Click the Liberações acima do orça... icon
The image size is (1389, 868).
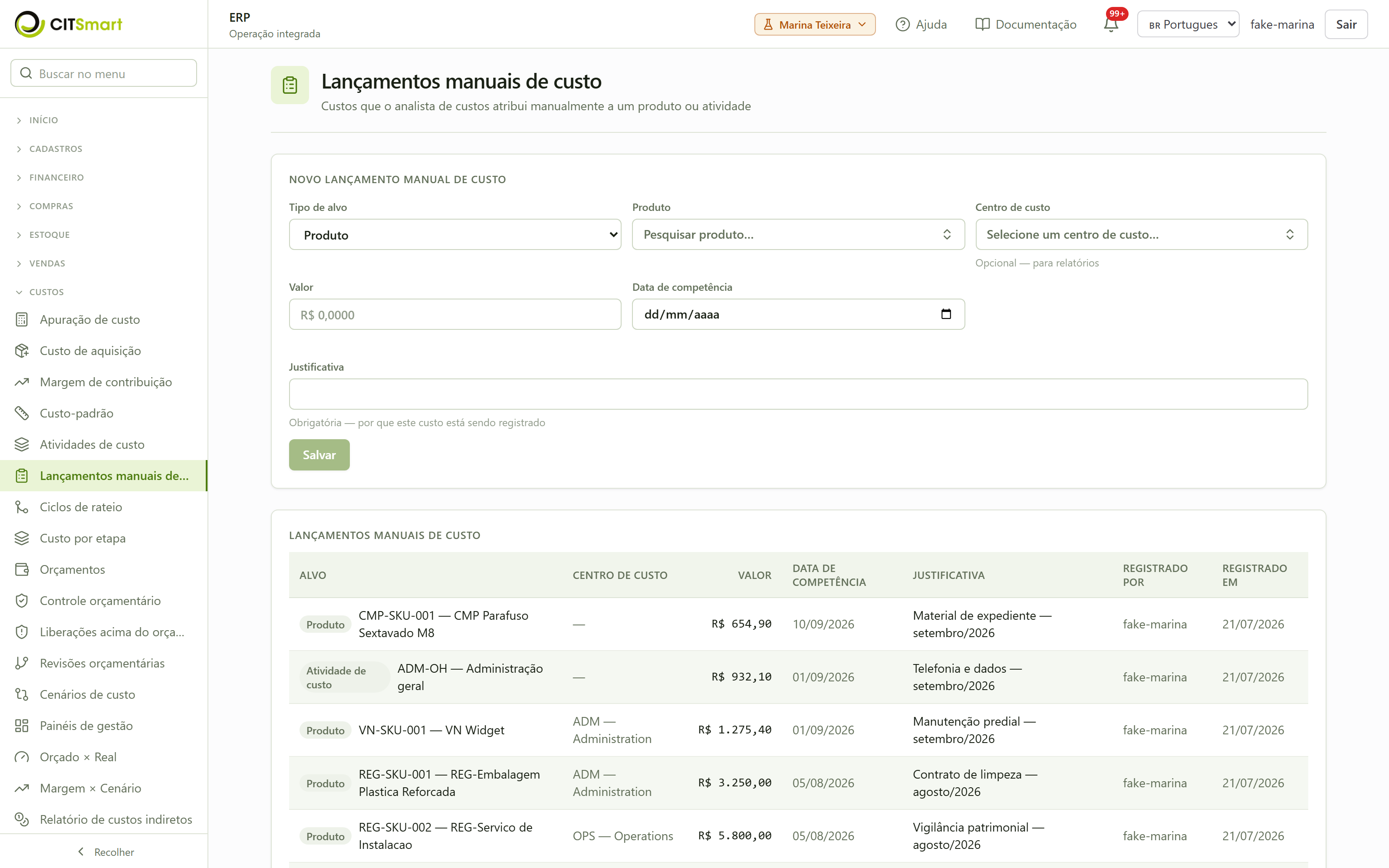[x=22, y=632]
